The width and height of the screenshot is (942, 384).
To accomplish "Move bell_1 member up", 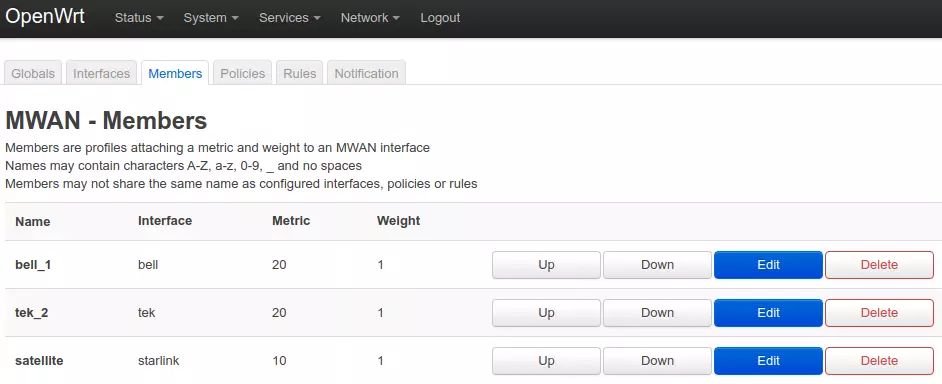I will click(x=546, y=265).
